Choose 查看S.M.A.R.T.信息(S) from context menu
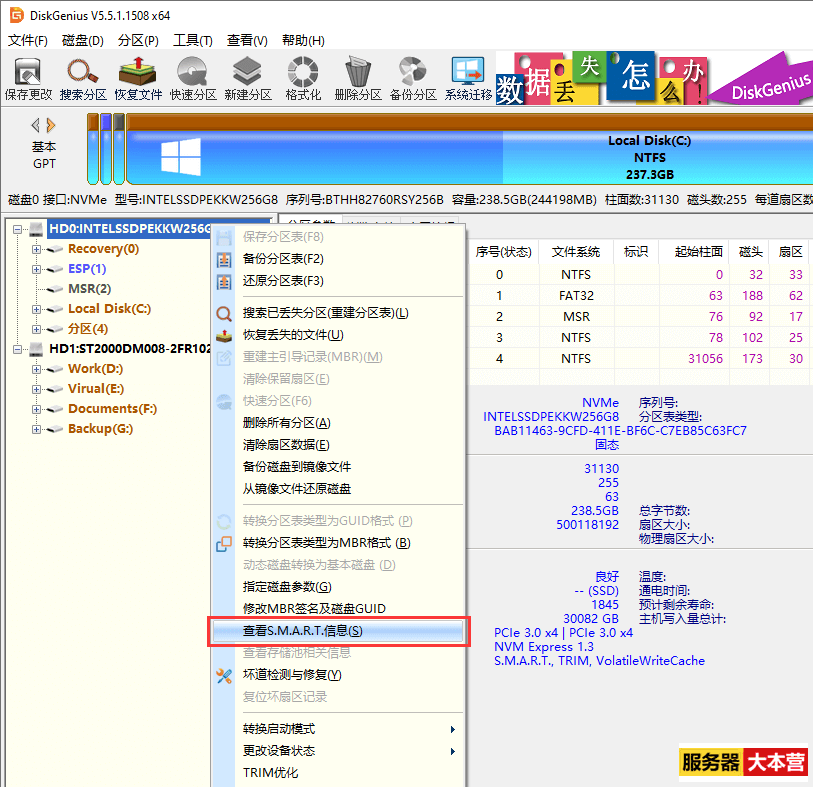 point(338,631)
